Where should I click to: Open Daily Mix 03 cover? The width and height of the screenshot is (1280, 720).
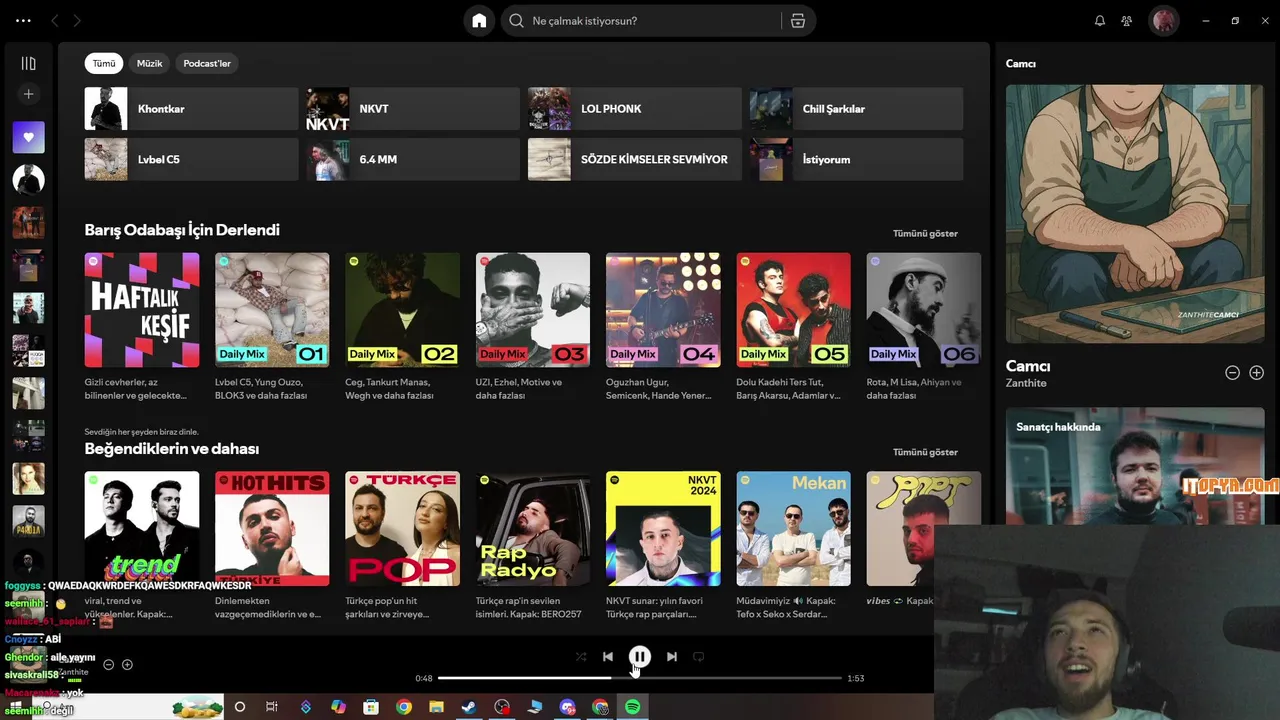(x=533, y=310)
